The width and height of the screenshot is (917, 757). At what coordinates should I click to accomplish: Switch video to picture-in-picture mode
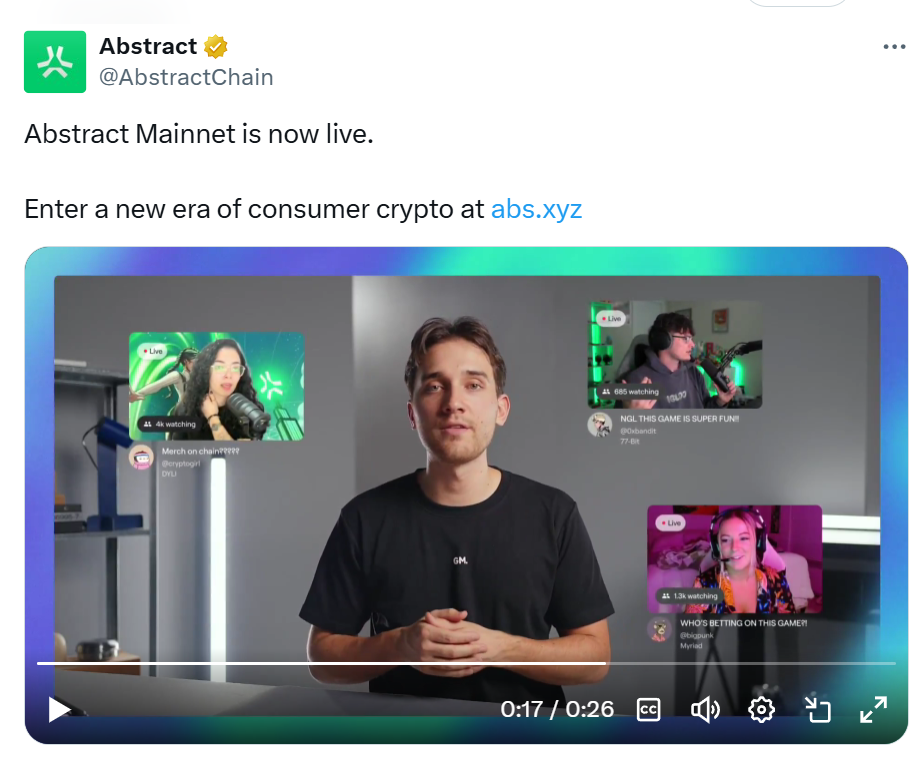point(817,710)
